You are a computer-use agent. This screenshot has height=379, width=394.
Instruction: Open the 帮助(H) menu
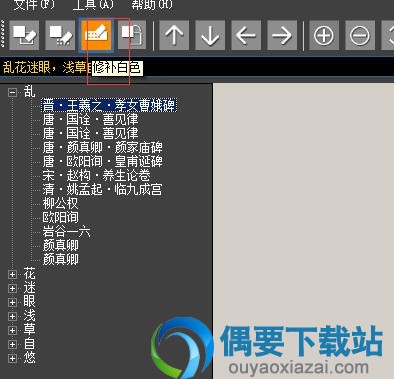[152, 4]
